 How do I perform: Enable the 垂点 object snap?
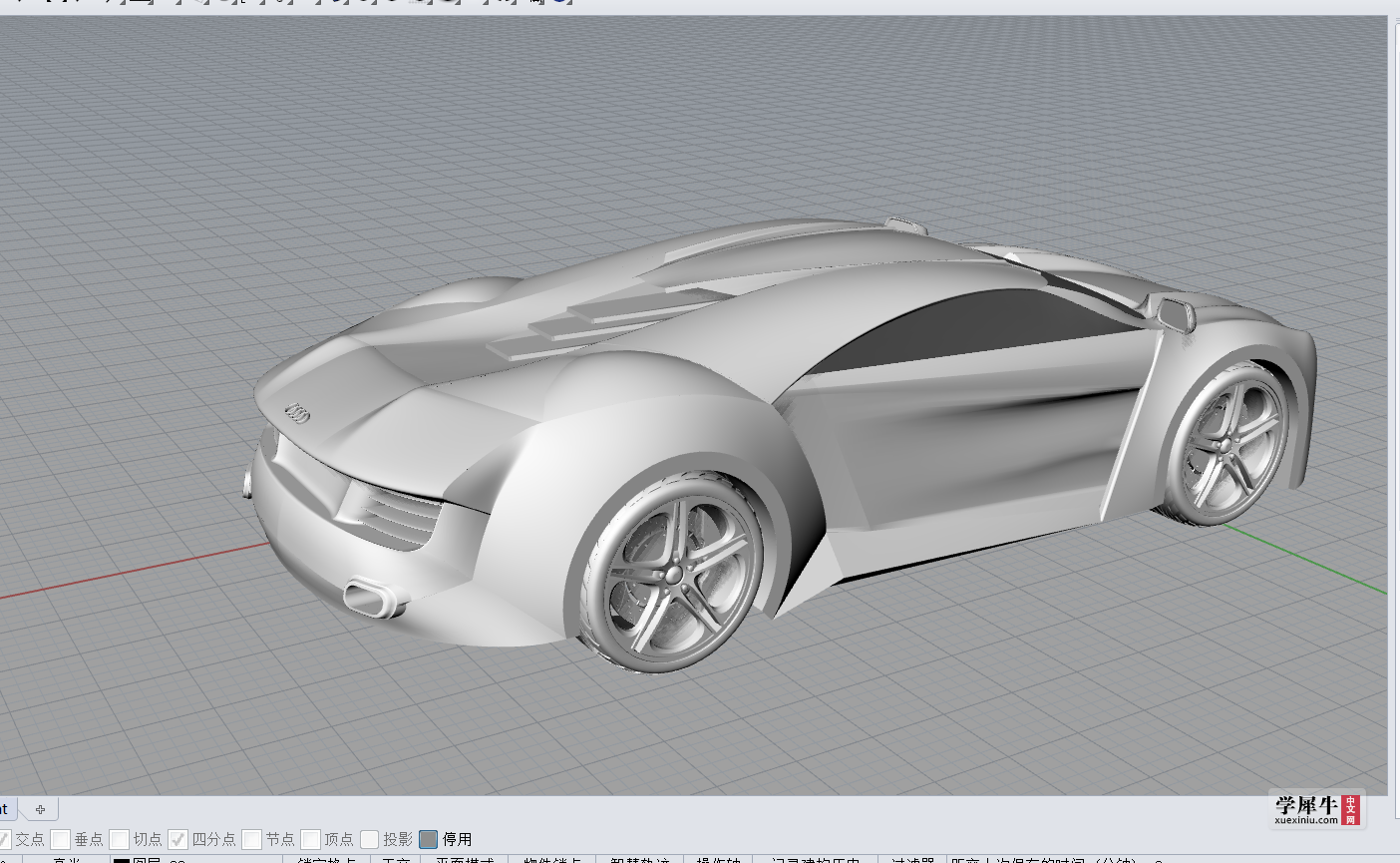pos(61,839)
